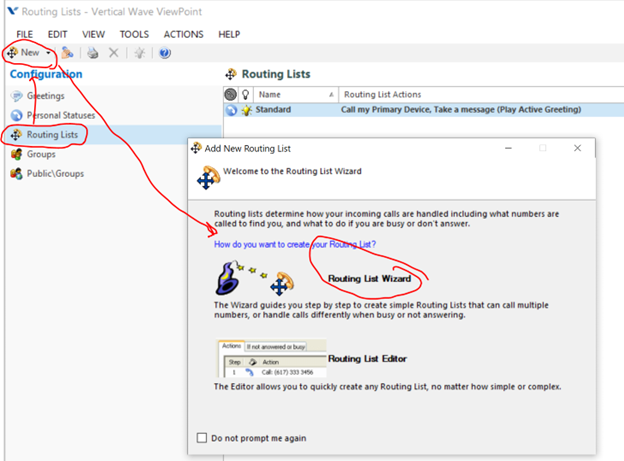624x461 pixels.
Task: Check the Do not prompt me again box
Action: coord(204,437)
